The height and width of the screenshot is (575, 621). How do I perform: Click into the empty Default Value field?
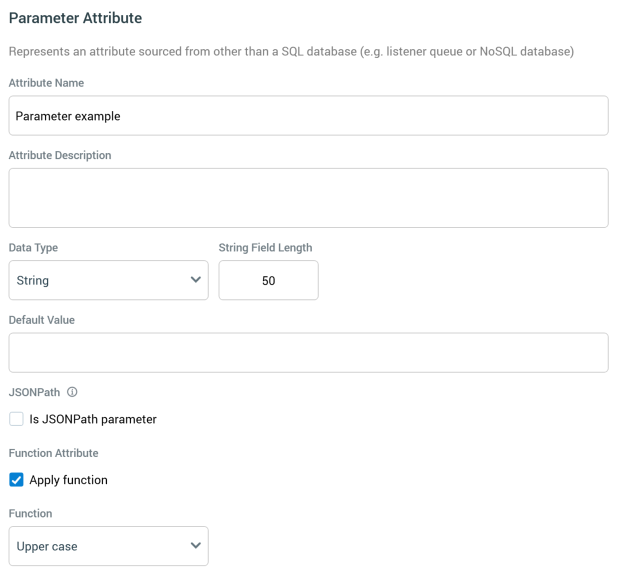308,353
